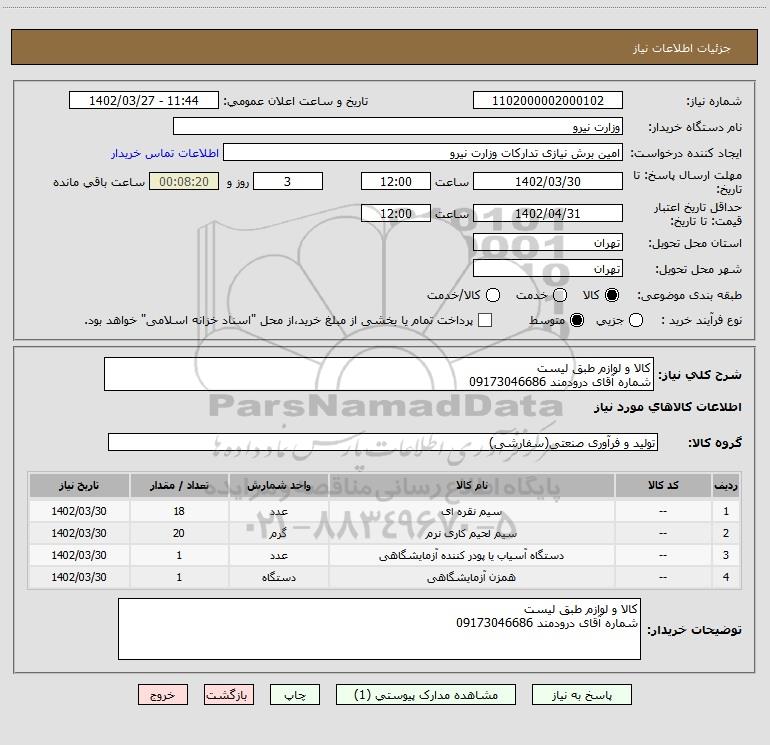The height and width of the screenshot is (745, 770).
Task: Select the خدمت radio button
Action: tap(560, 295)
